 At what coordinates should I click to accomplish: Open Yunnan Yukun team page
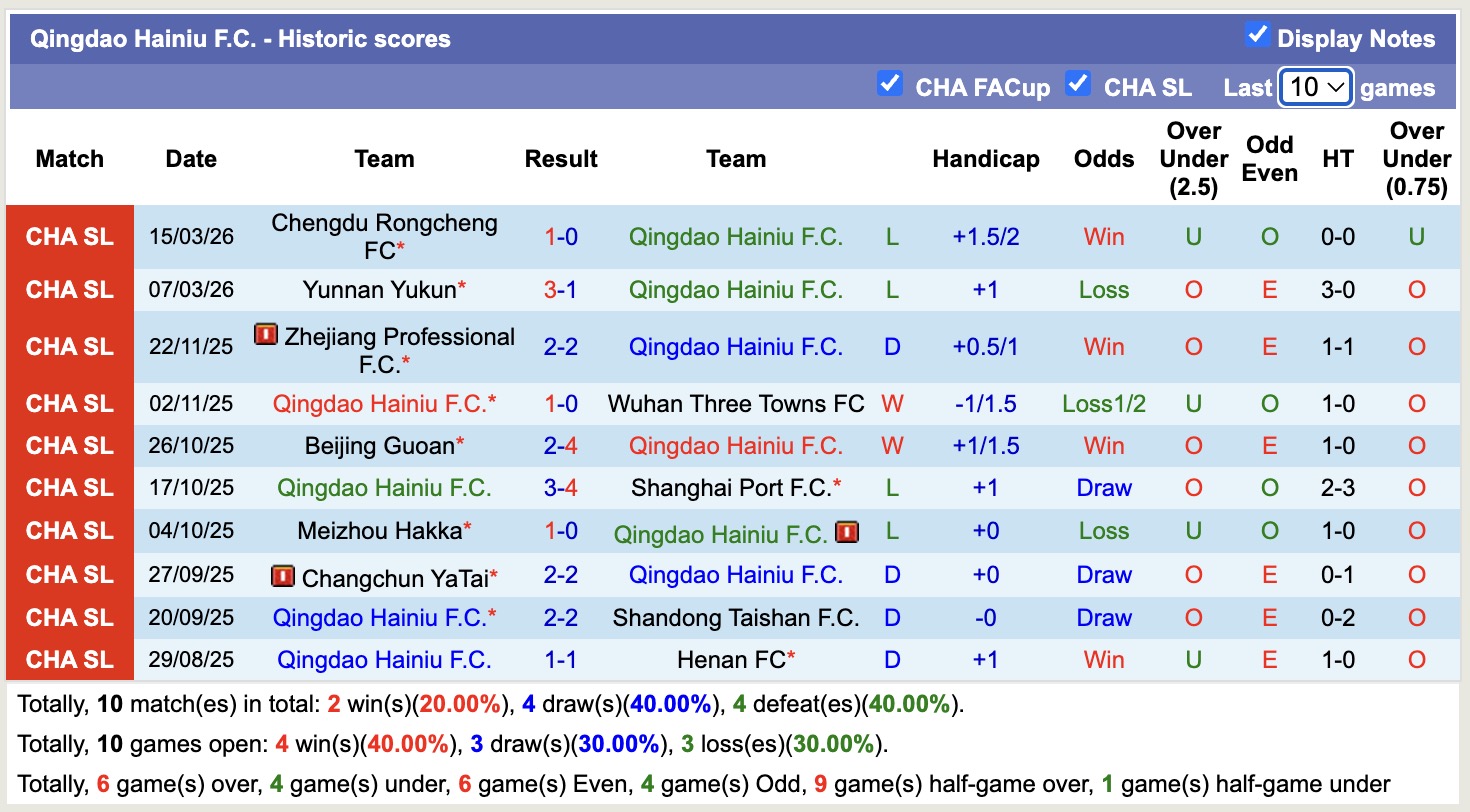(x=379, y=290)
